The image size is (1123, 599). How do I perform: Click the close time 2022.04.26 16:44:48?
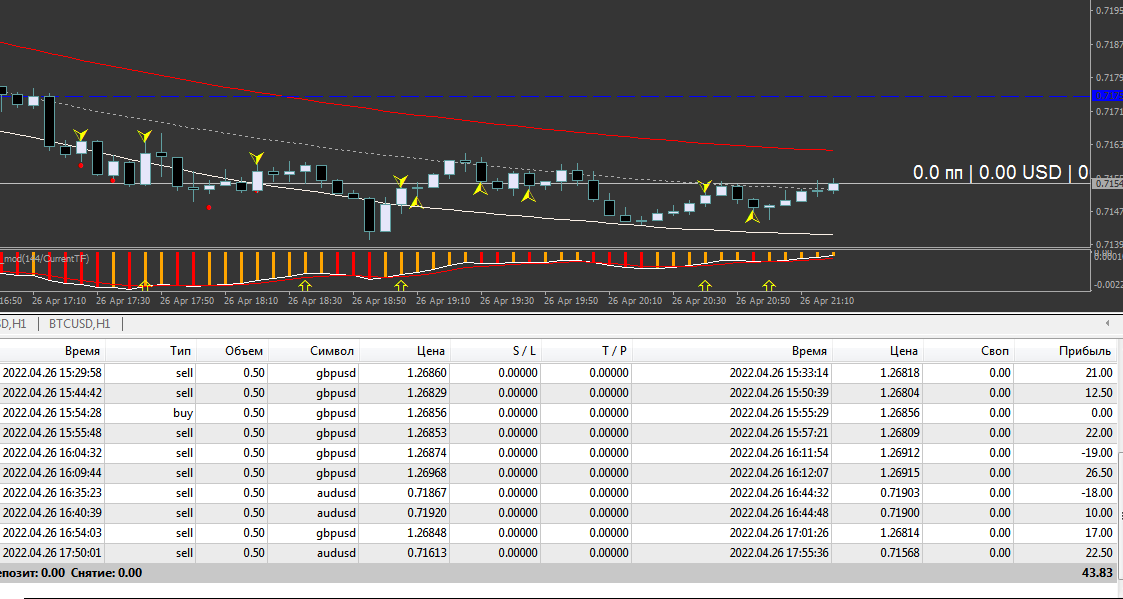point(779,513)
